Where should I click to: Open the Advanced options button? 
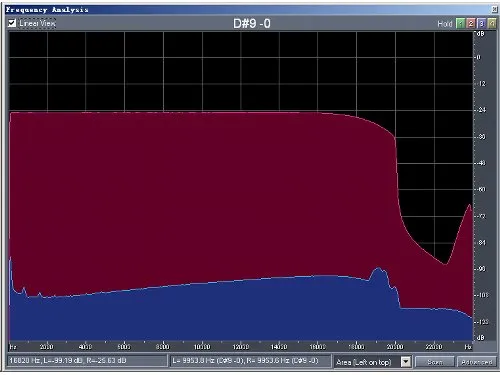coord(477,362)
